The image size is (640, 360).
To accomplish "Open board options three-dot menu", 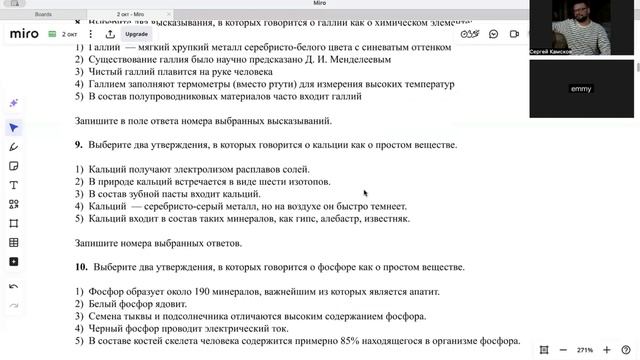I will point(91,34).
